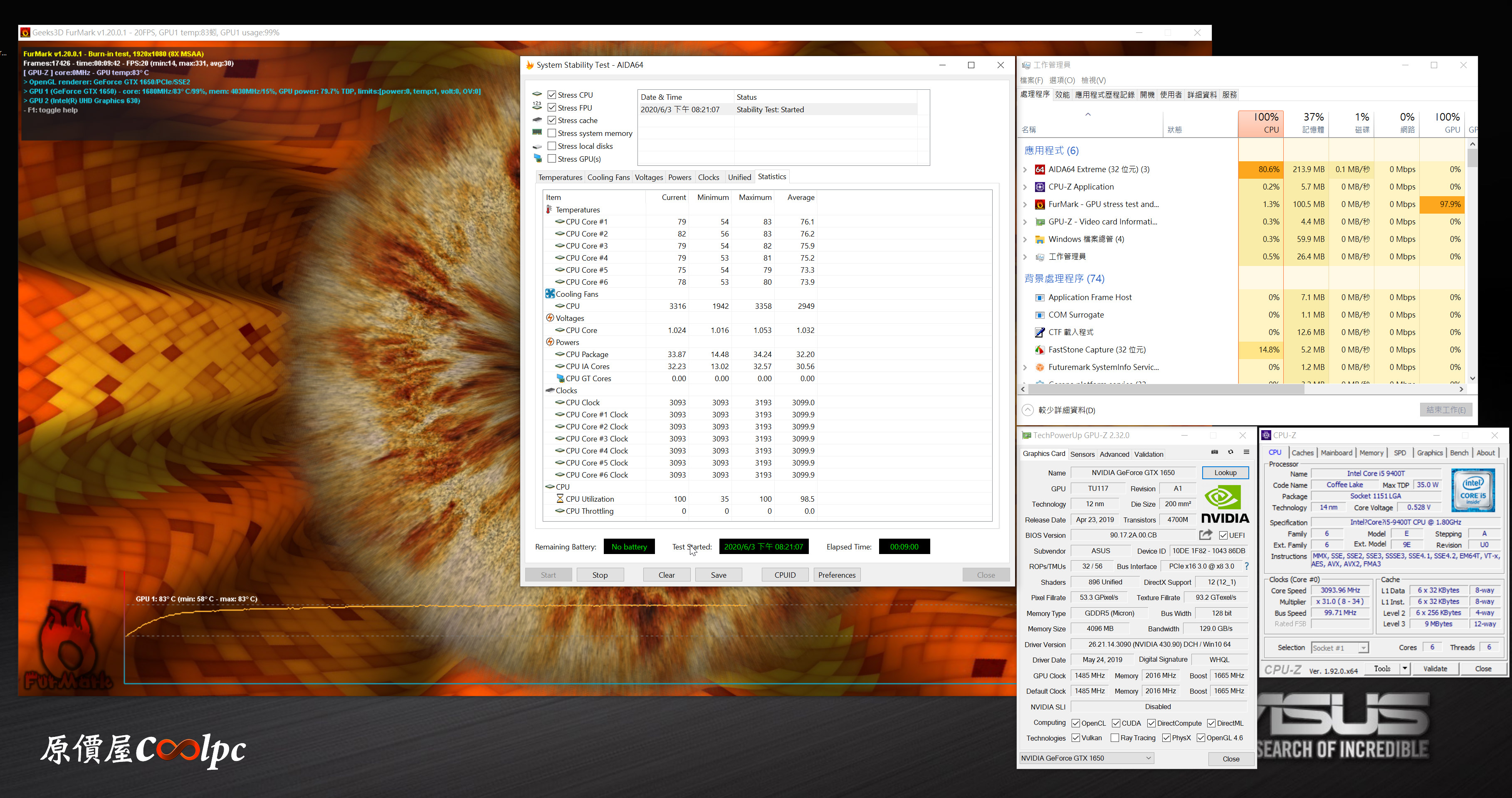Click FurMark process icon in Task Manager

[x=1040, y=204]
